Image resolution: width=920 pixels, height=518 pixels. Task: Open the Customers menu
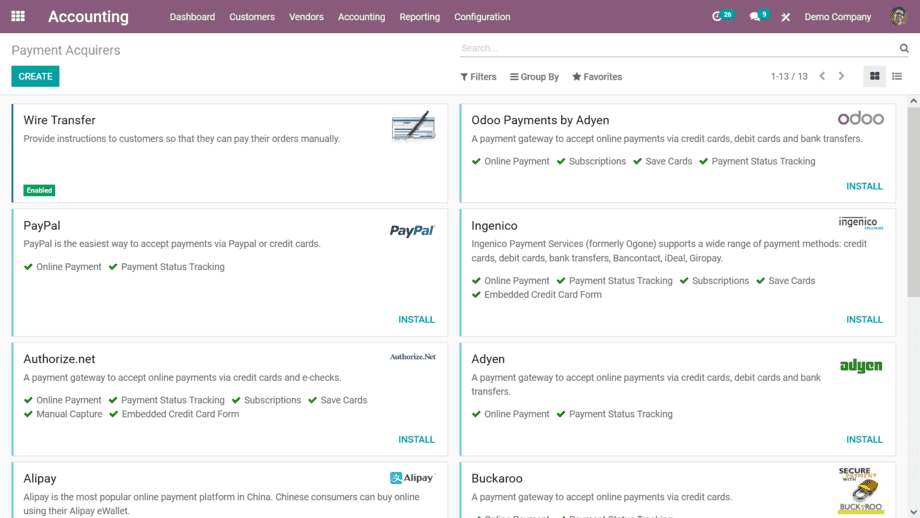pos(251,17)
